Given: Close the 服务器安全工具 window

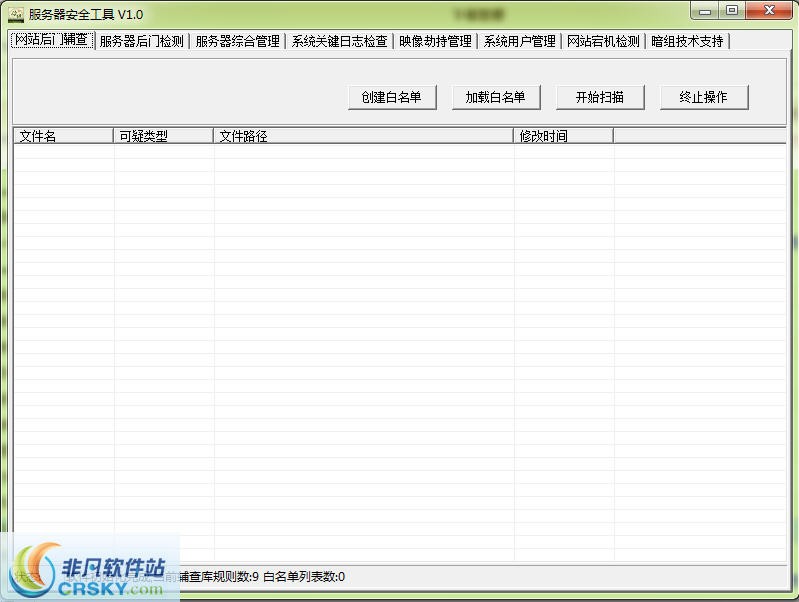Looking at the screenshot, I should tap(768, 11).
